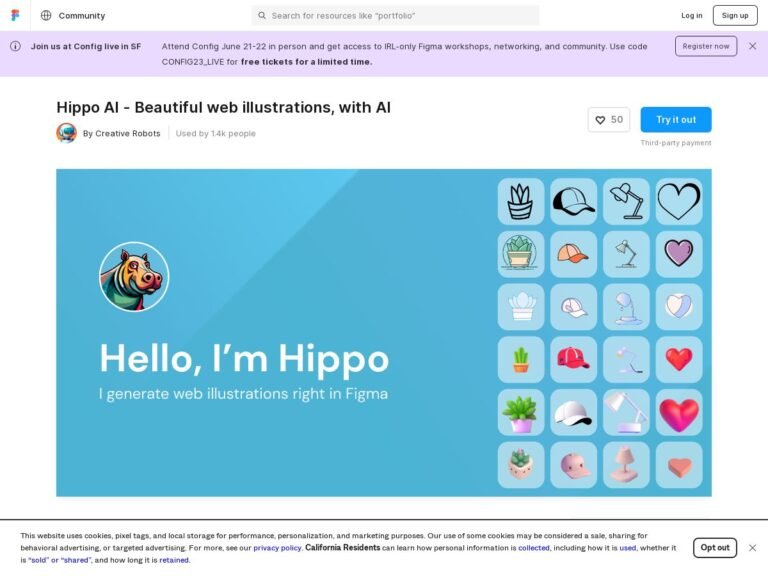Click the purple heart icon
Image resolution: width=768 pixels, height=576 pixels.
679,254
